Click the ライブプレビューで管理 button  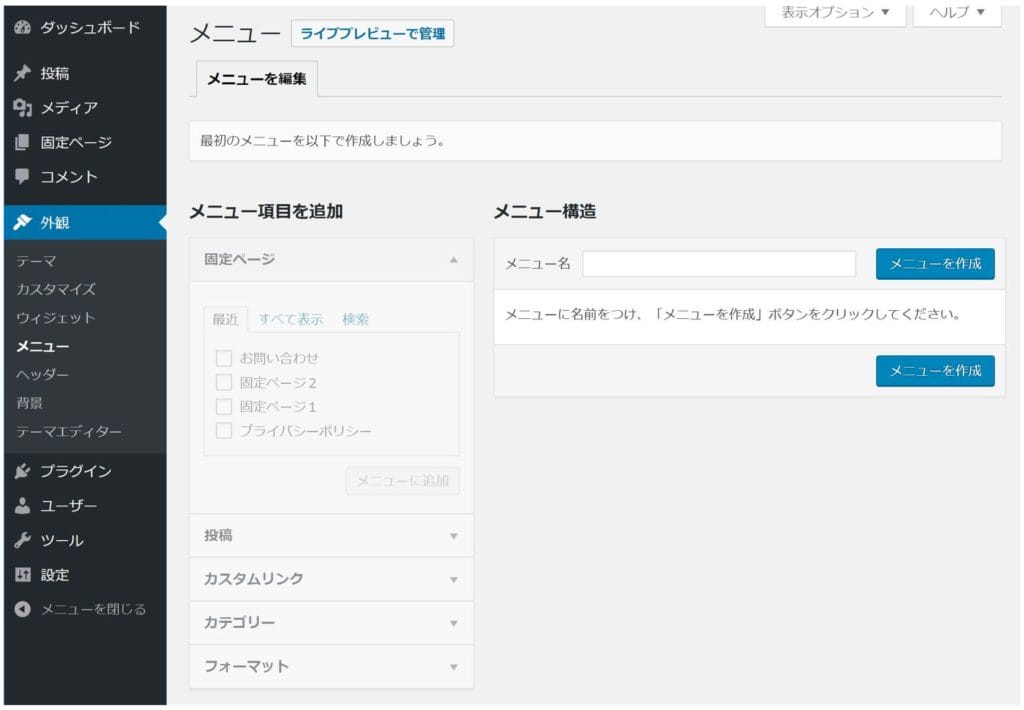pos(372,33)
